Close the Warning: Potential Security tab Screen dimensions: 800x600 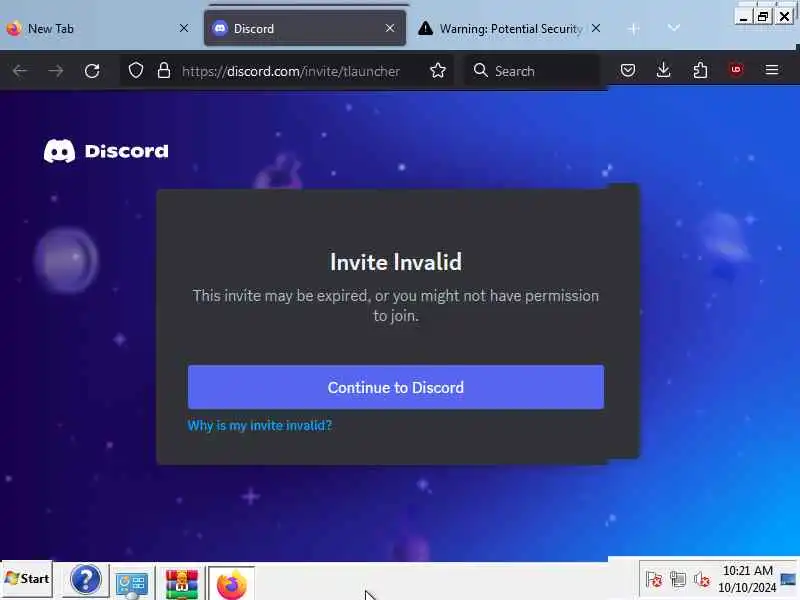coord(596,29)
